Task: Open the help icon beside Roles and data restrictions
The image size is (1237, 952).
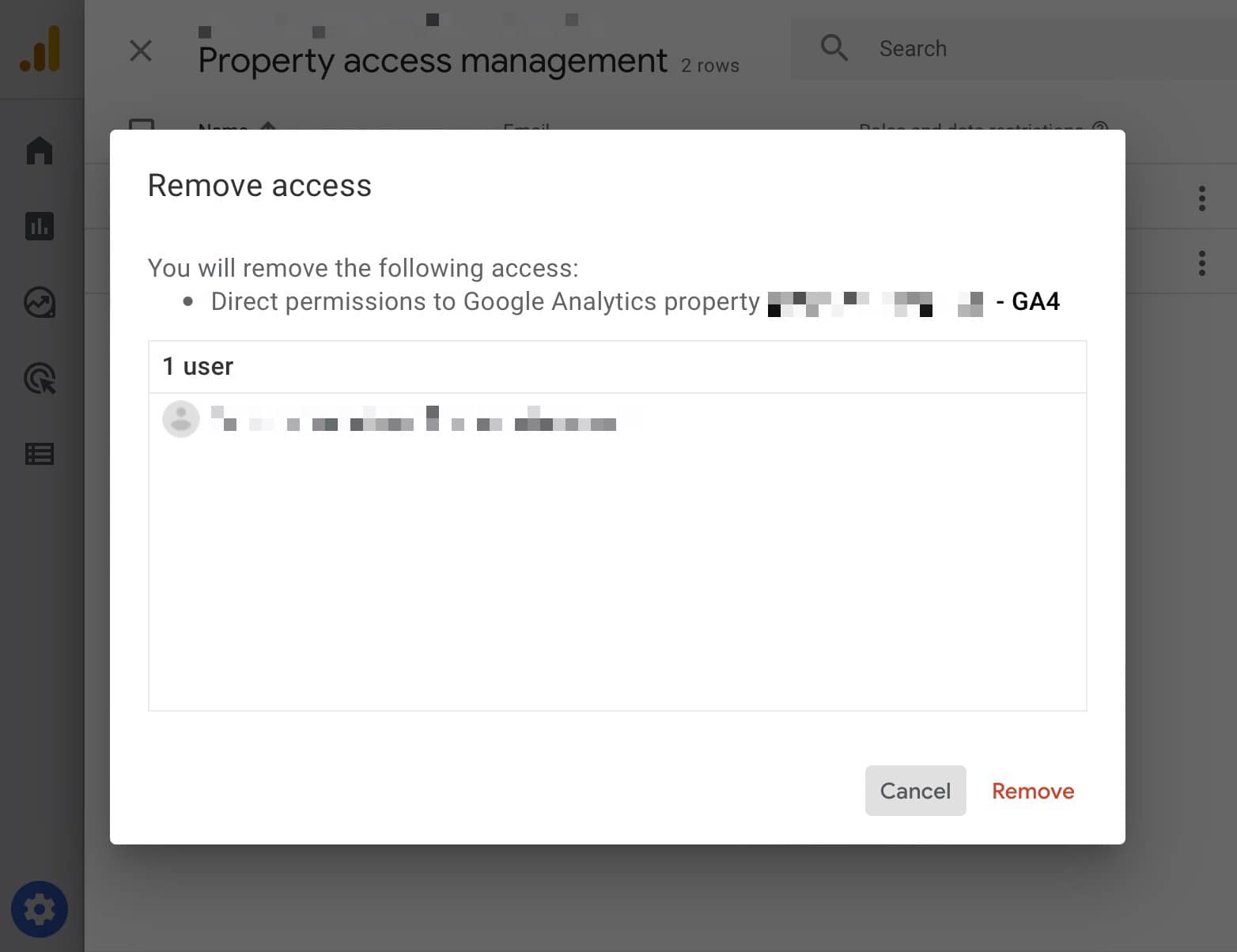Action: (1100, 130)
